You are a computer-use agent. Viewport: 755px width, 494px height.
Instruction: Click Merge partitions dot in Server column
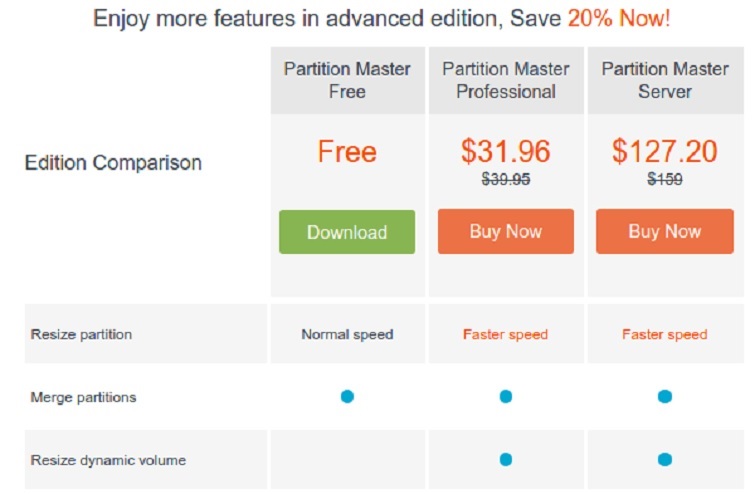tap(665, 397)
